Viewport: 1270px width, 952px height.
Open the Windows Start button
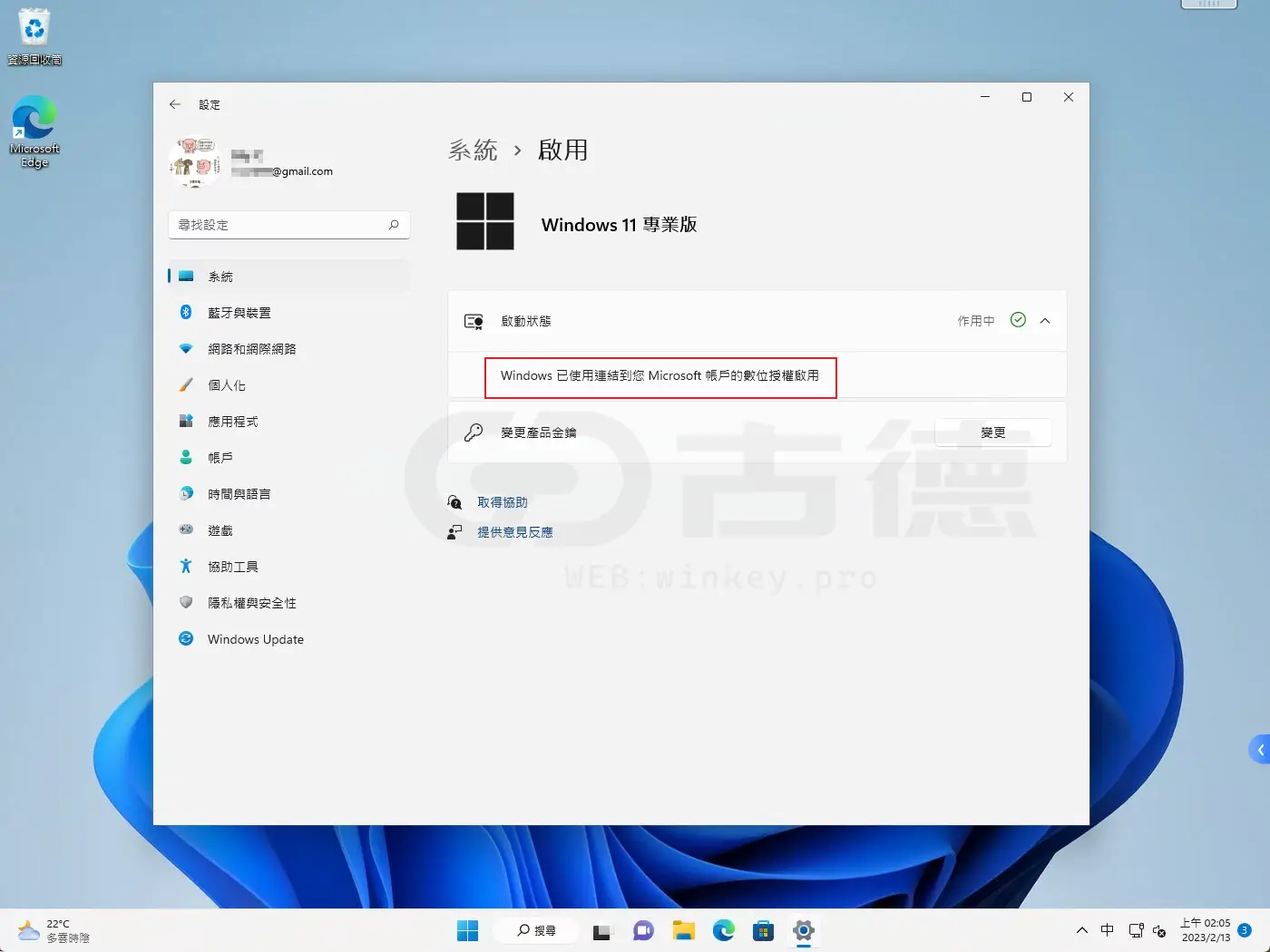pos(467,930)
